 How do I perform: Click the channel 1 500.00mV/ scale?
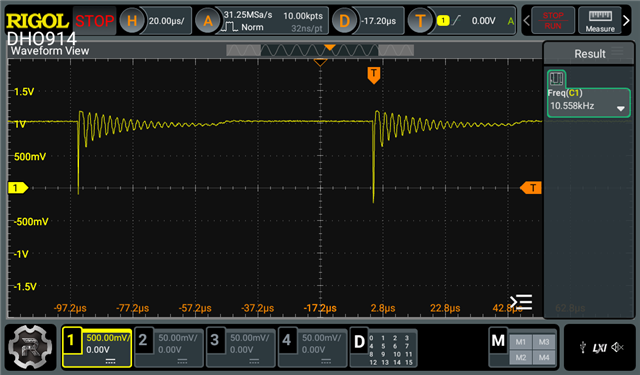(x=108, y=338)
